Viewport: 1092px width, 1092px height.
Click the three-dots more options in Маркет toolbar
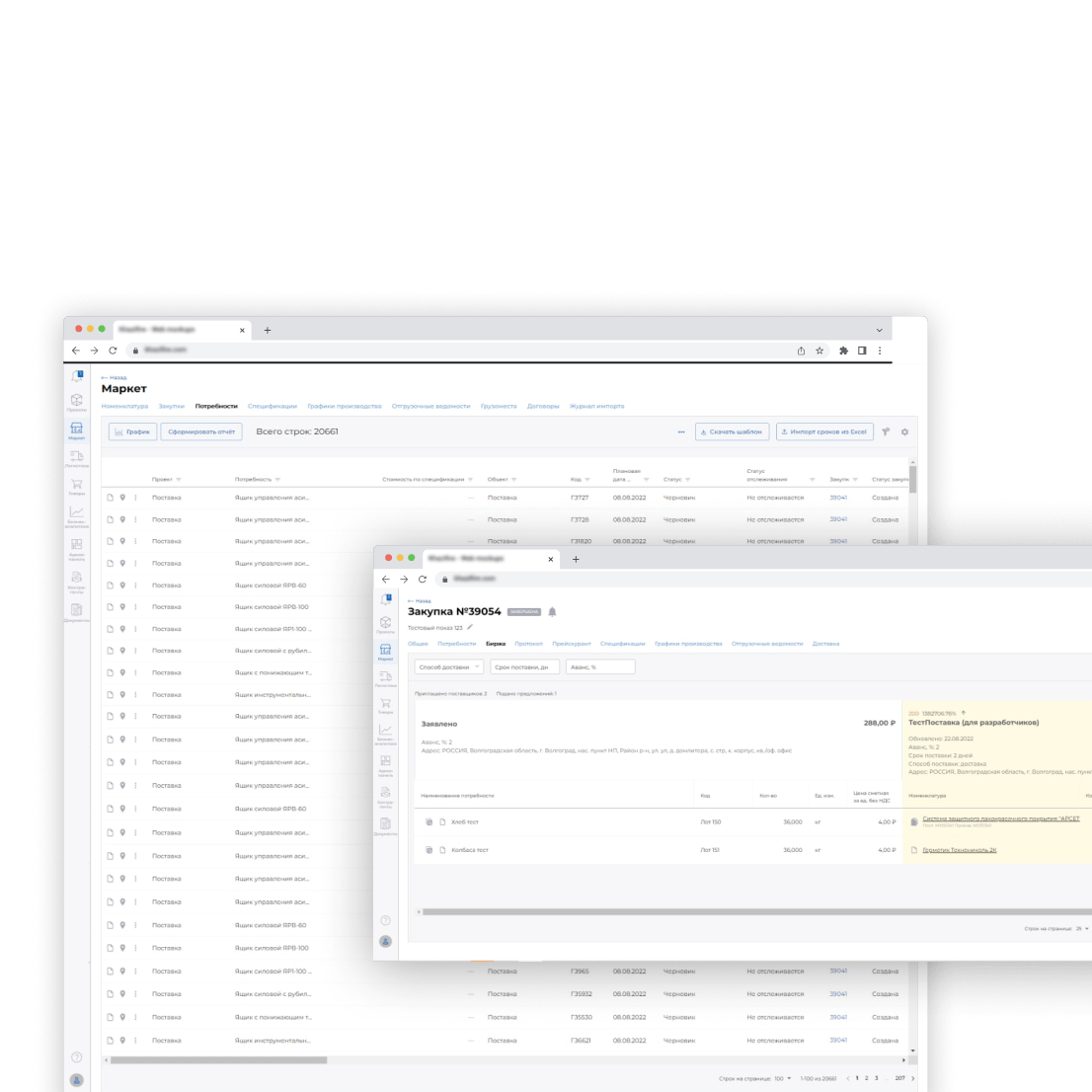[680, 431]
